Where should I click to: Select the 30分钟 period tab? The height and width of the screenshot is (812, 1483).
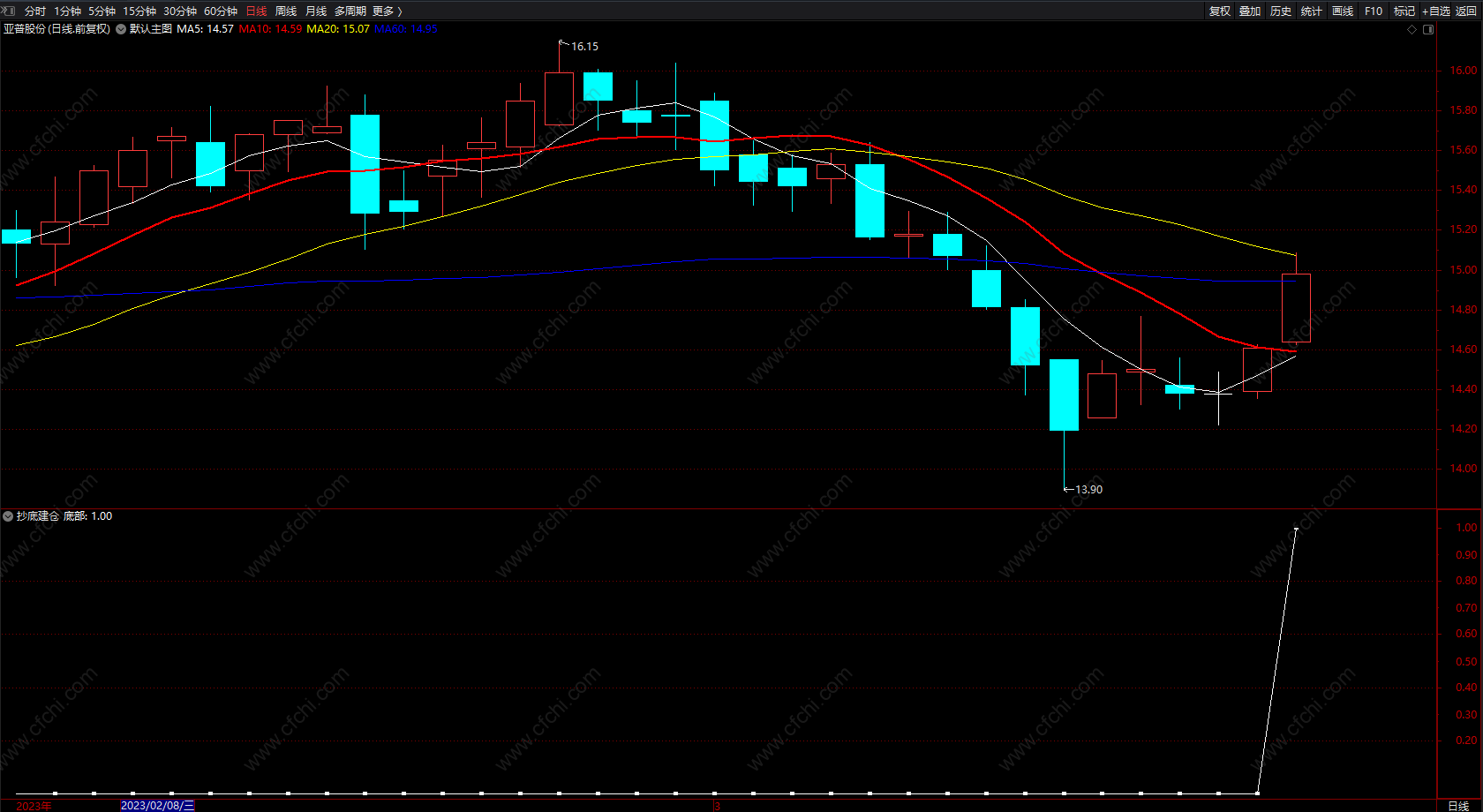[x=180, y=11]
